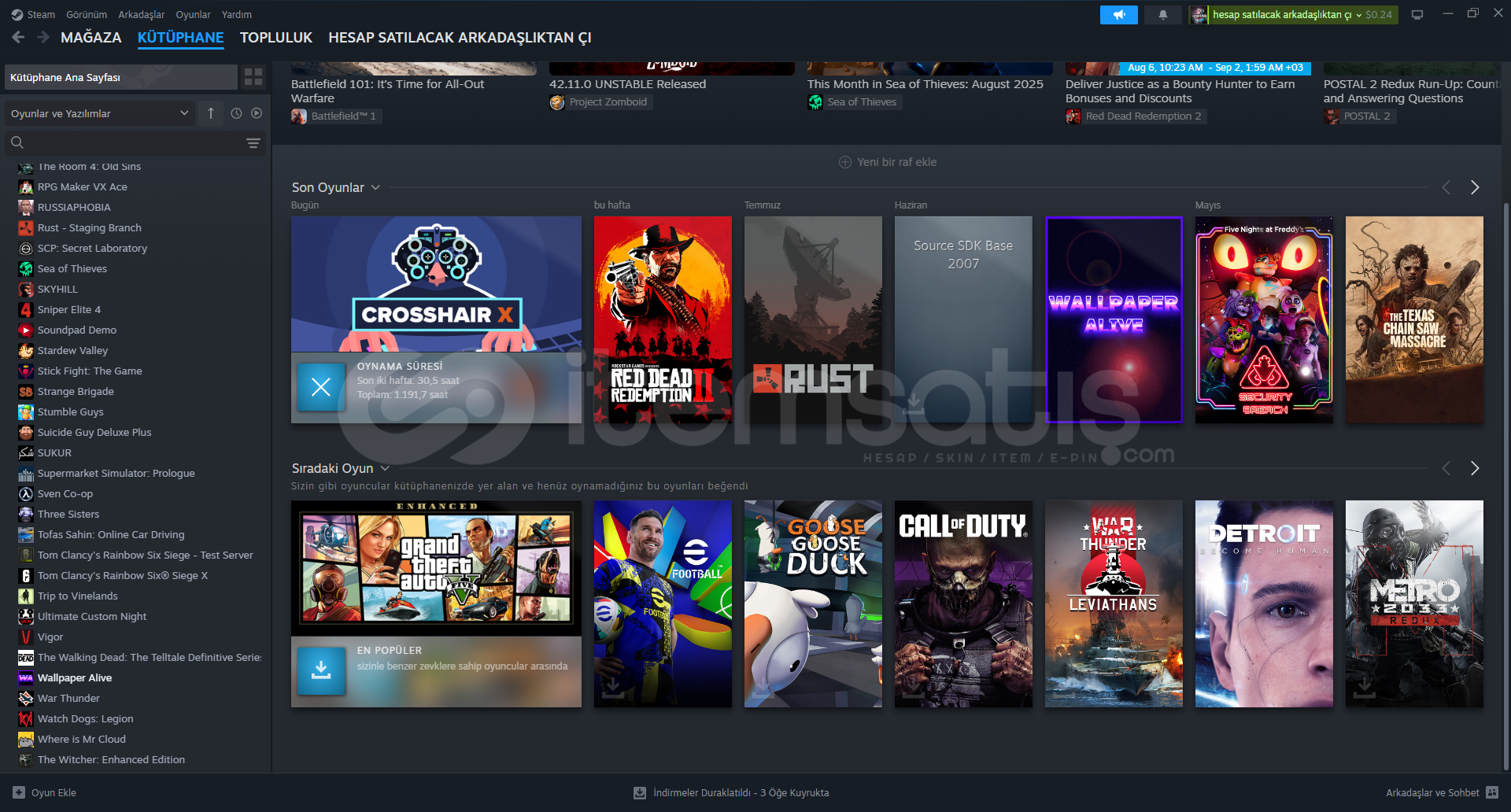Click the sort ascending arrow button
This screenshot has width=1511, height=812.
[x=211, y=113]
